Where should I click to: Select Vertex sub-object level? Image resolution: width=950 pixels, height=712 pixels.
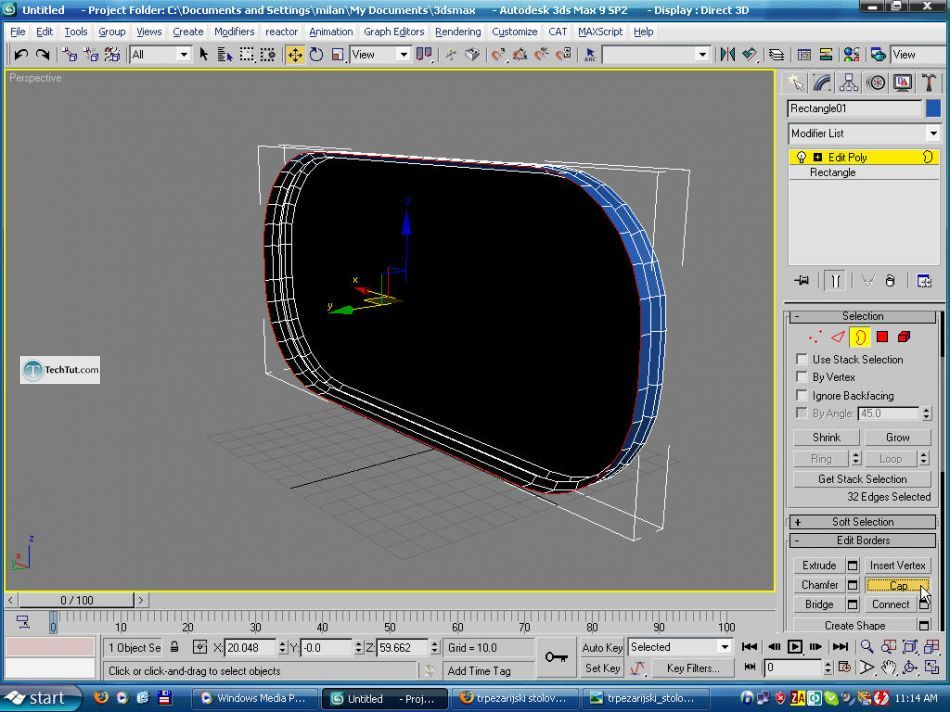pos(815,337)
